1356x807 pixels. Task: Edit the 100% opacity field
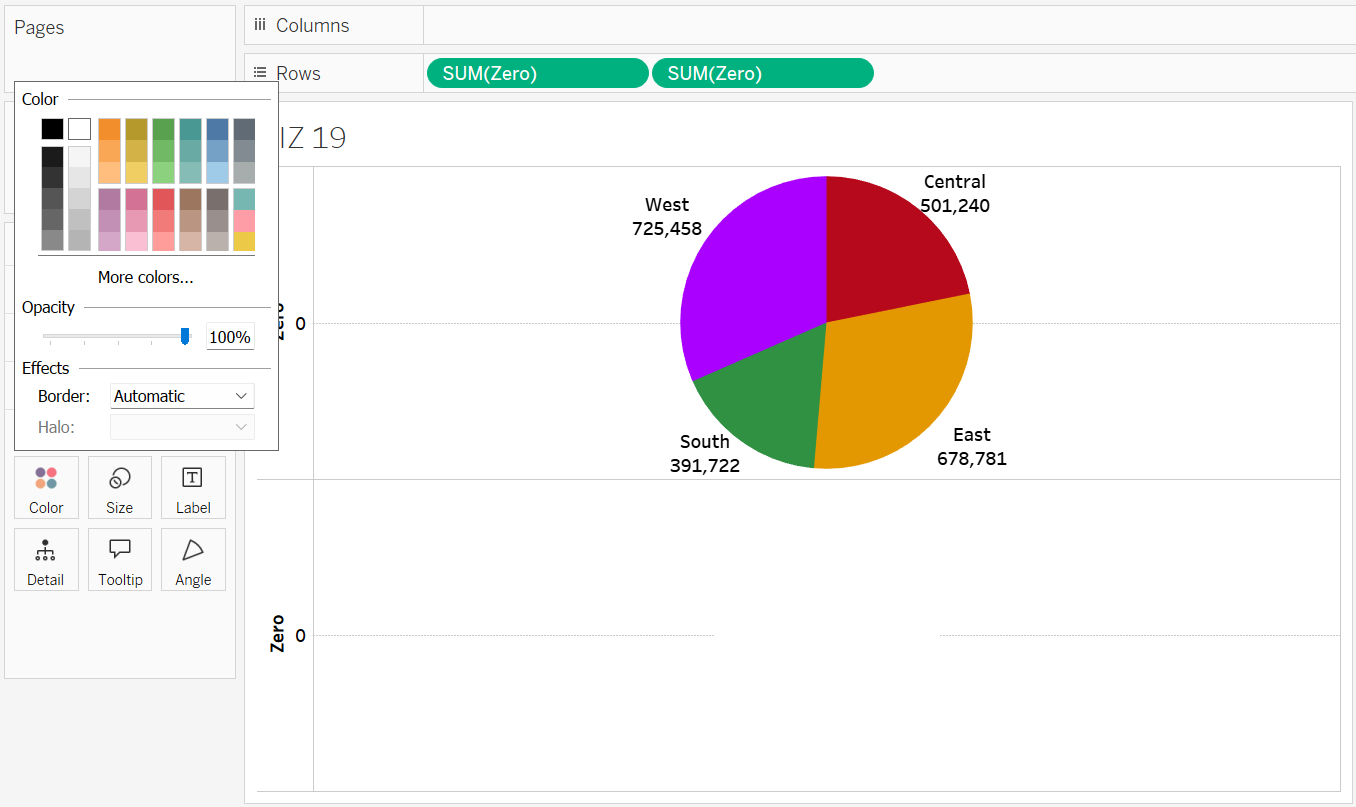click(230, 337)
